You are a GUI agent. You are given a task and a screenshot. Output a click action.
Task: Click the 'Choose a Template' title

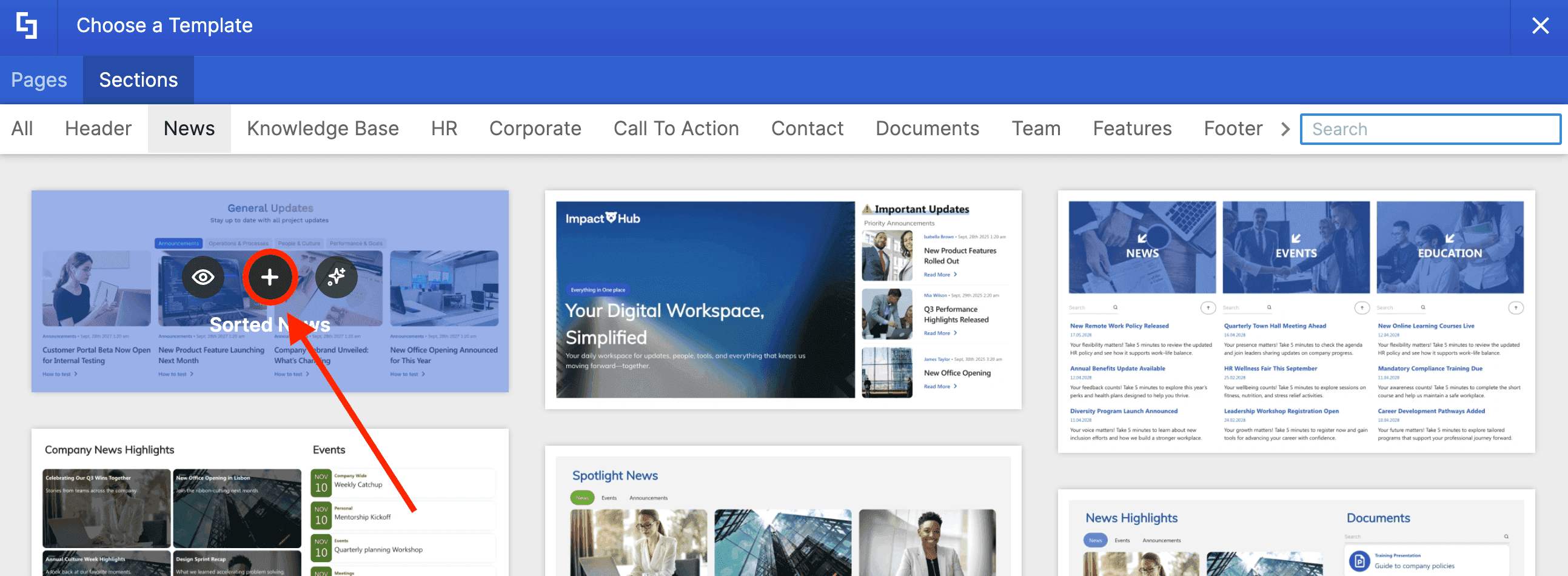click(x=164, y=25)
